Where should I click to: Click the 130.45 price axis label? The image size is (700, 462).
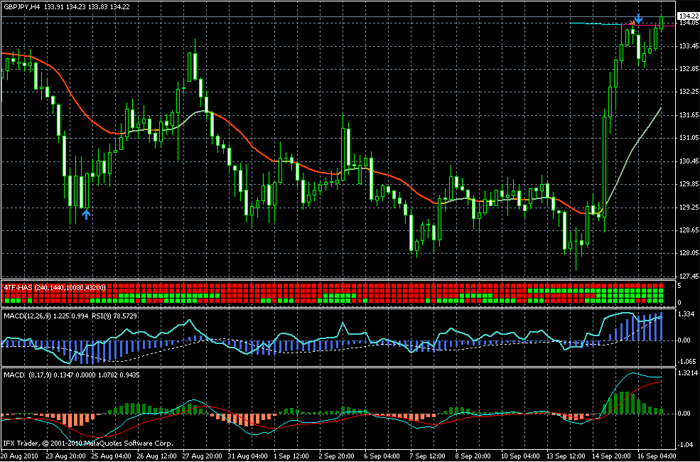click(688, 161)
